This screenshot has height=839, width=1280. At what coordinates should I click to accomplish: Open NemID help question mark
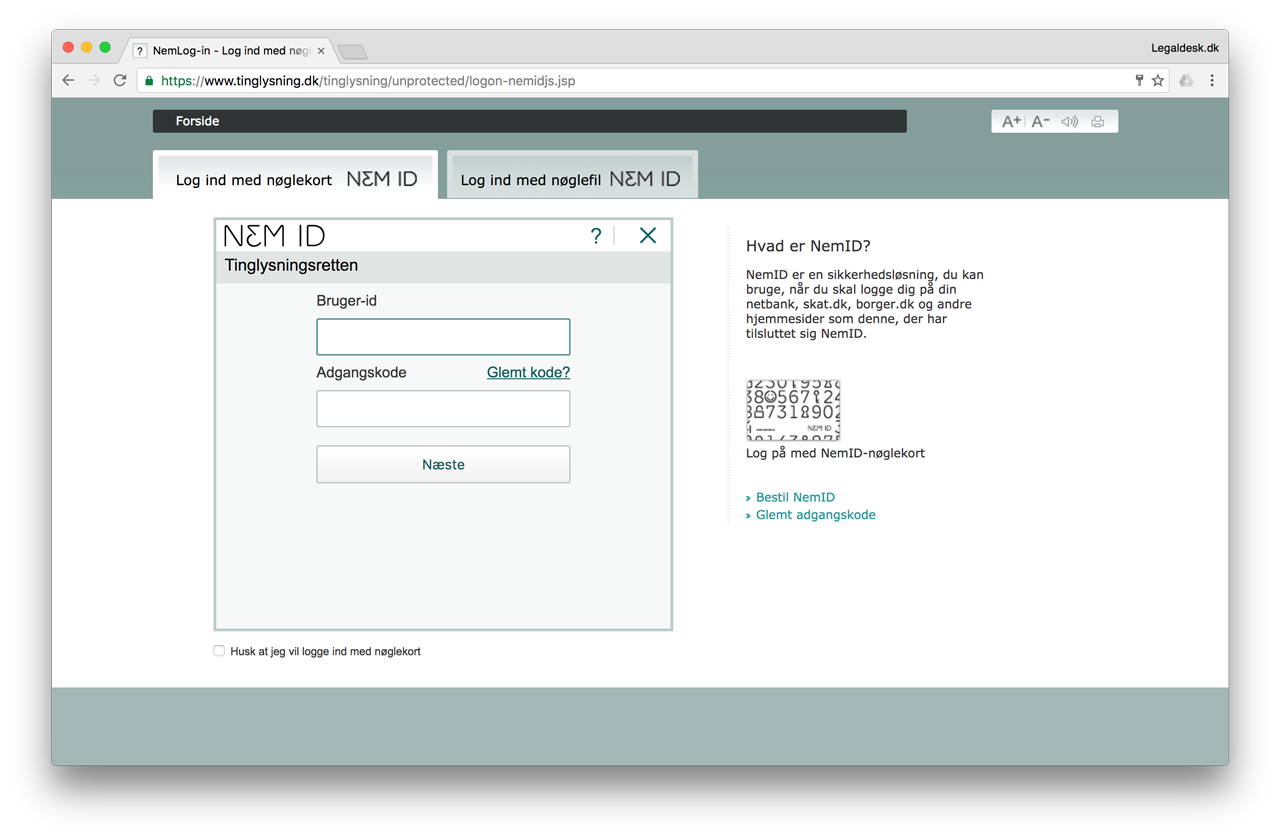596,236
